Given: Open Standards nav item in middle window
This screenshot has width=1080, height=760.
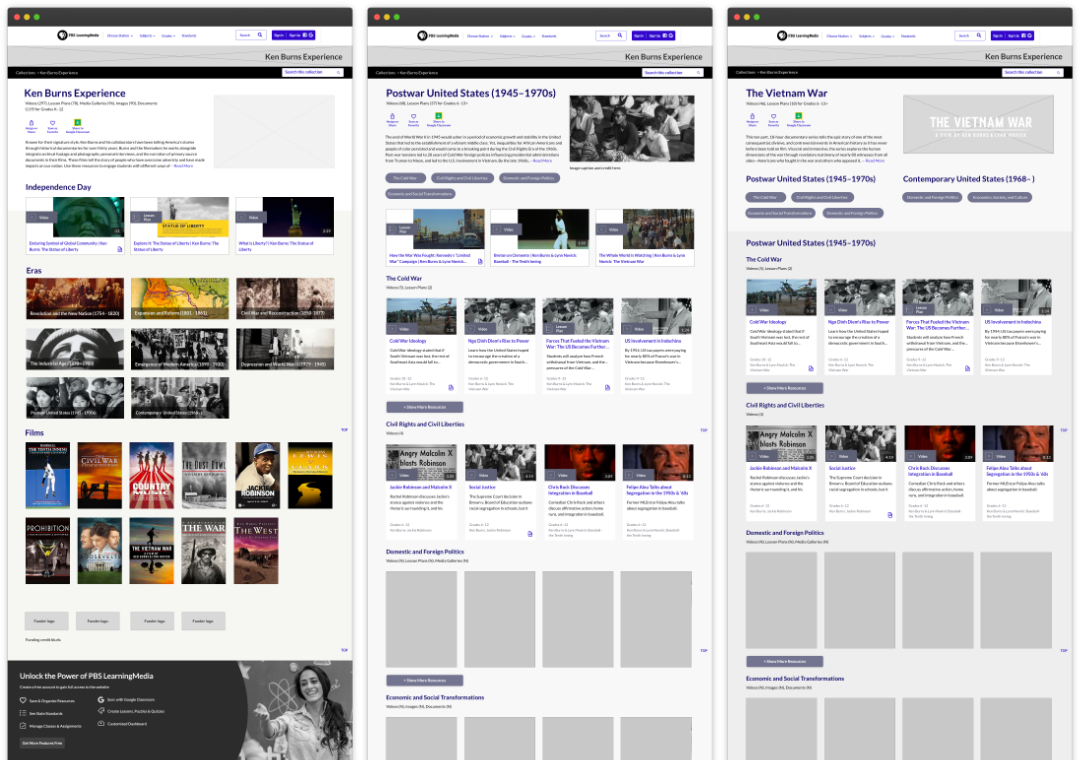Looking at the screenshot, I should [549, 36].
